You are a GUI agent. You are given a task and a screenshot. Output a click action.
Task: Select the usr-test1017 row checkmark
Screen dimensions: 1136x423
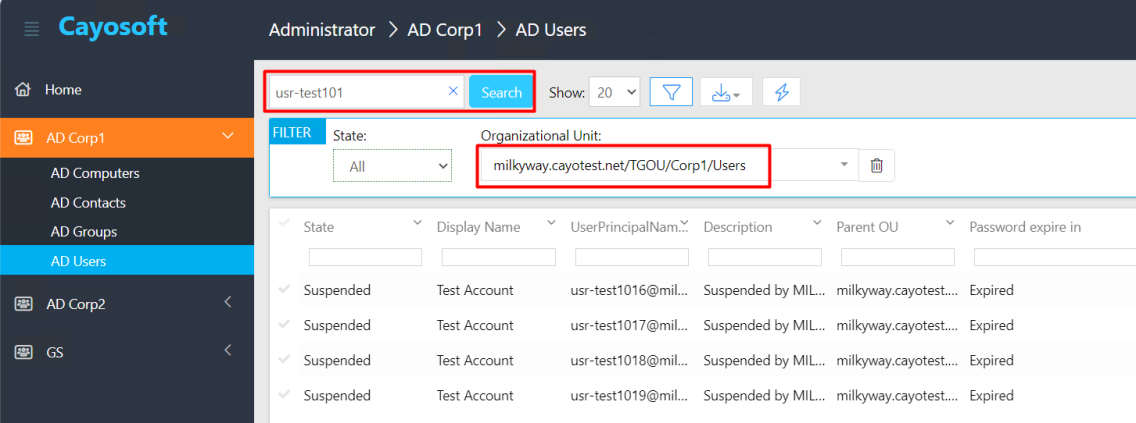click(x=285, y=324)
